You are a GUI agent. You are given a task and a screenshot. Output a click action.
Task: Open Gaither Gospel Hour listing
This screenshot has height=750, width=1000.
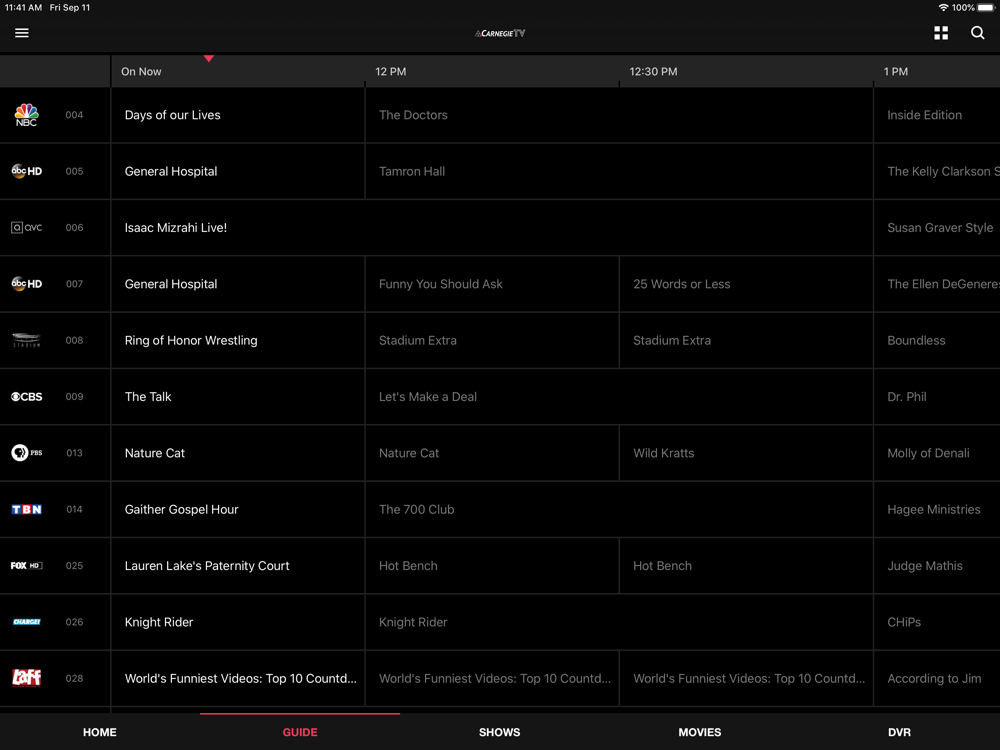pyautogui.click(x=238, y=509)
